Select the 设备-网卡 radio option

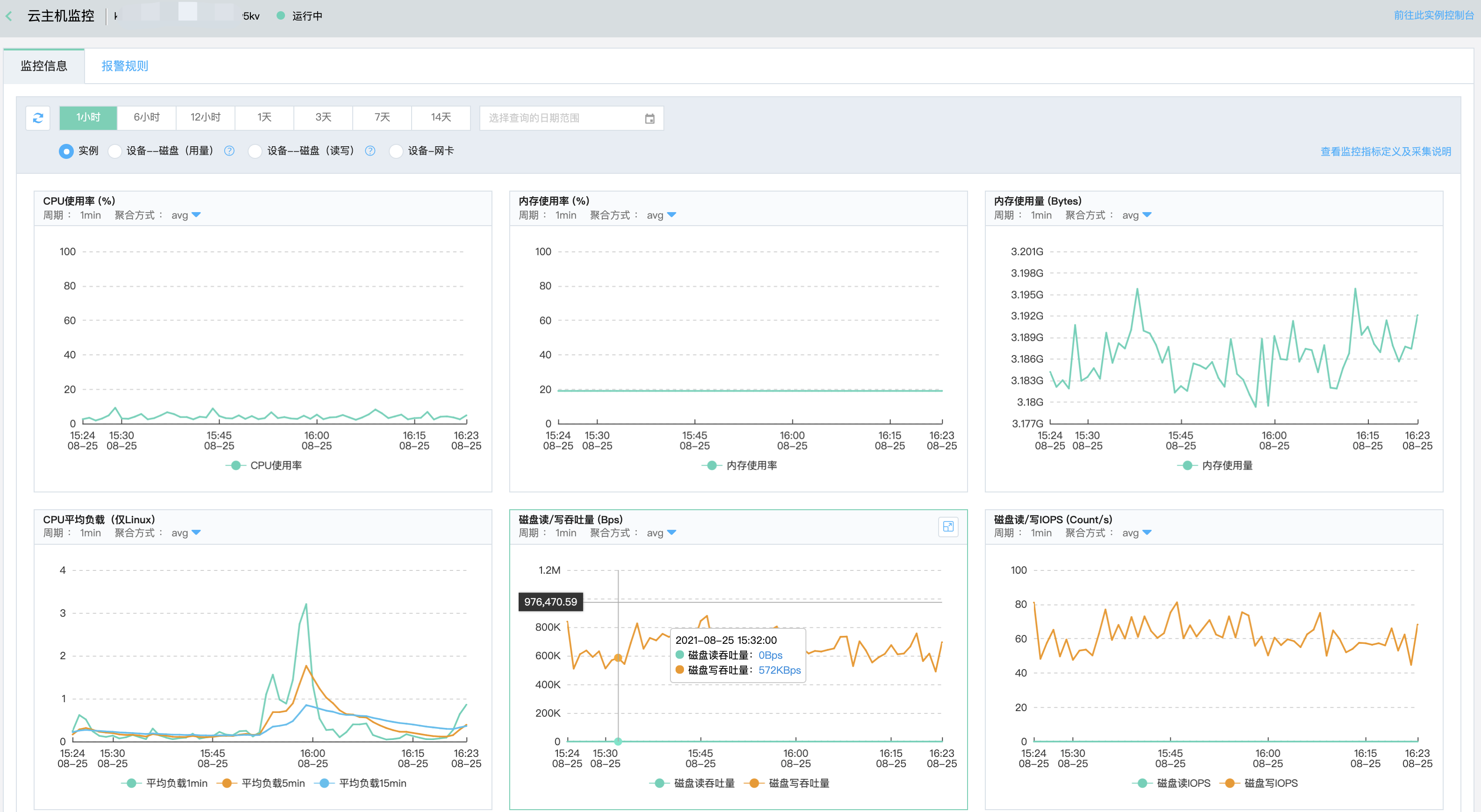[x=396, y=151]
